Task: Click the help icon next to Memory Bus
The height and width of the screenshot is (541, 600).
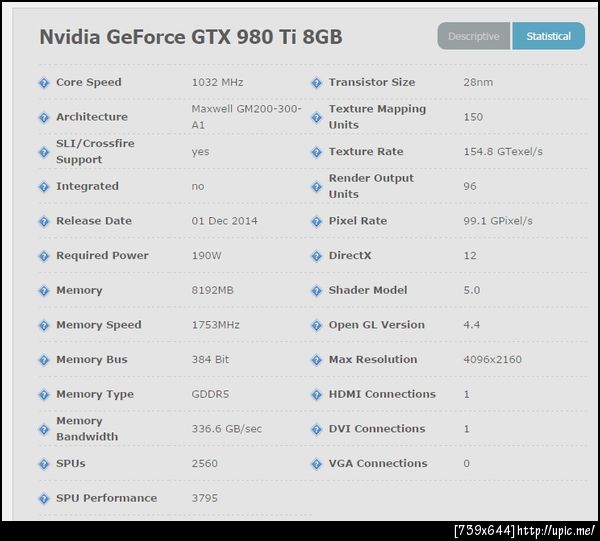Action: point(44,360)
